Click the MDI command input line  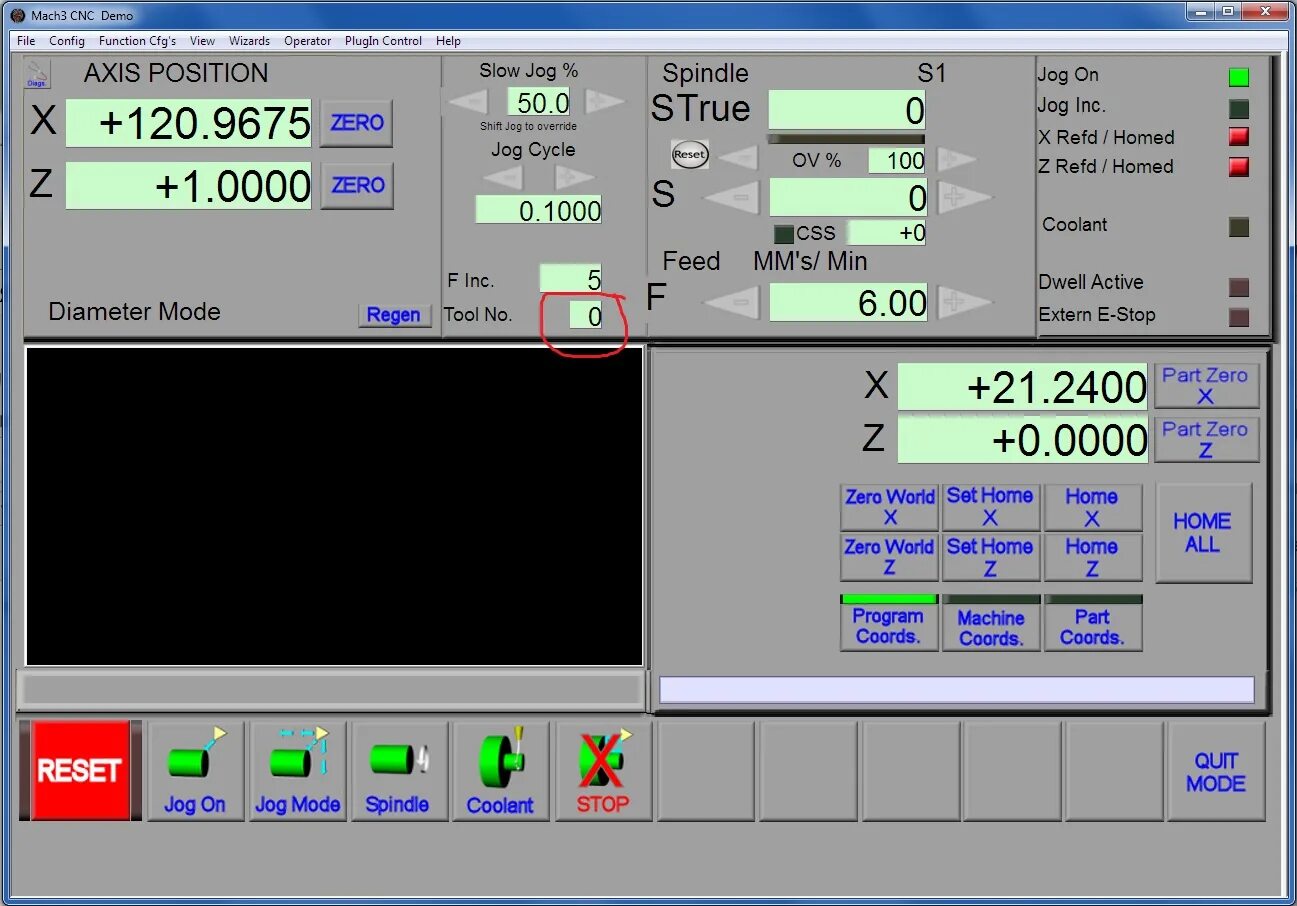[957, 689]
